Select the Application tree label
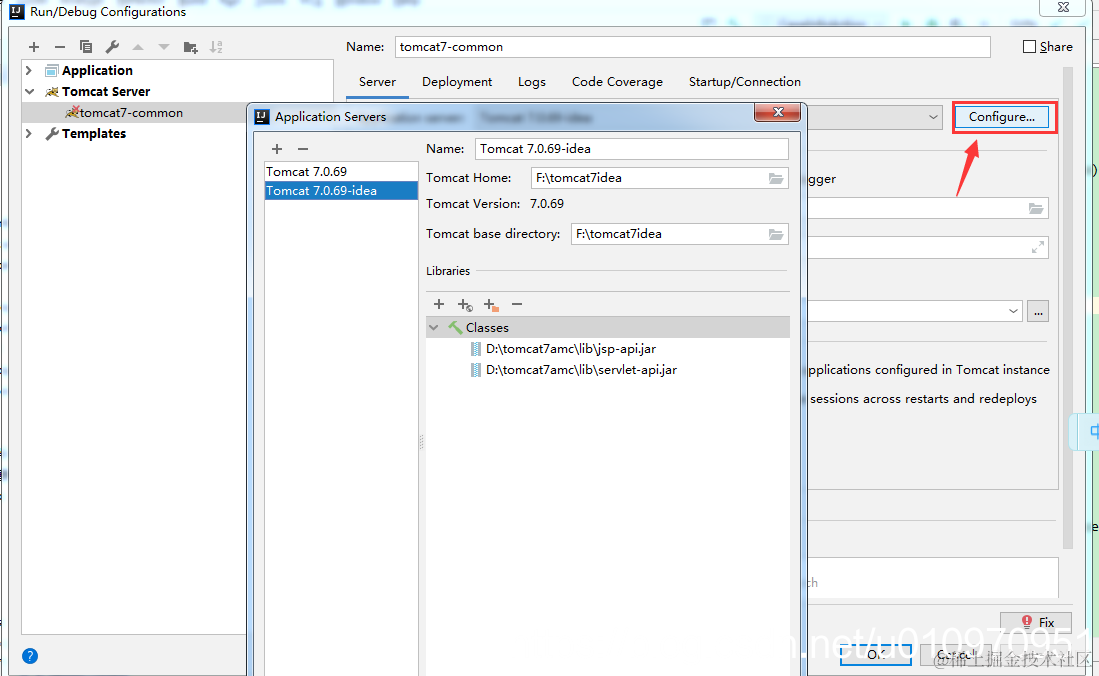 click(97, 70)
